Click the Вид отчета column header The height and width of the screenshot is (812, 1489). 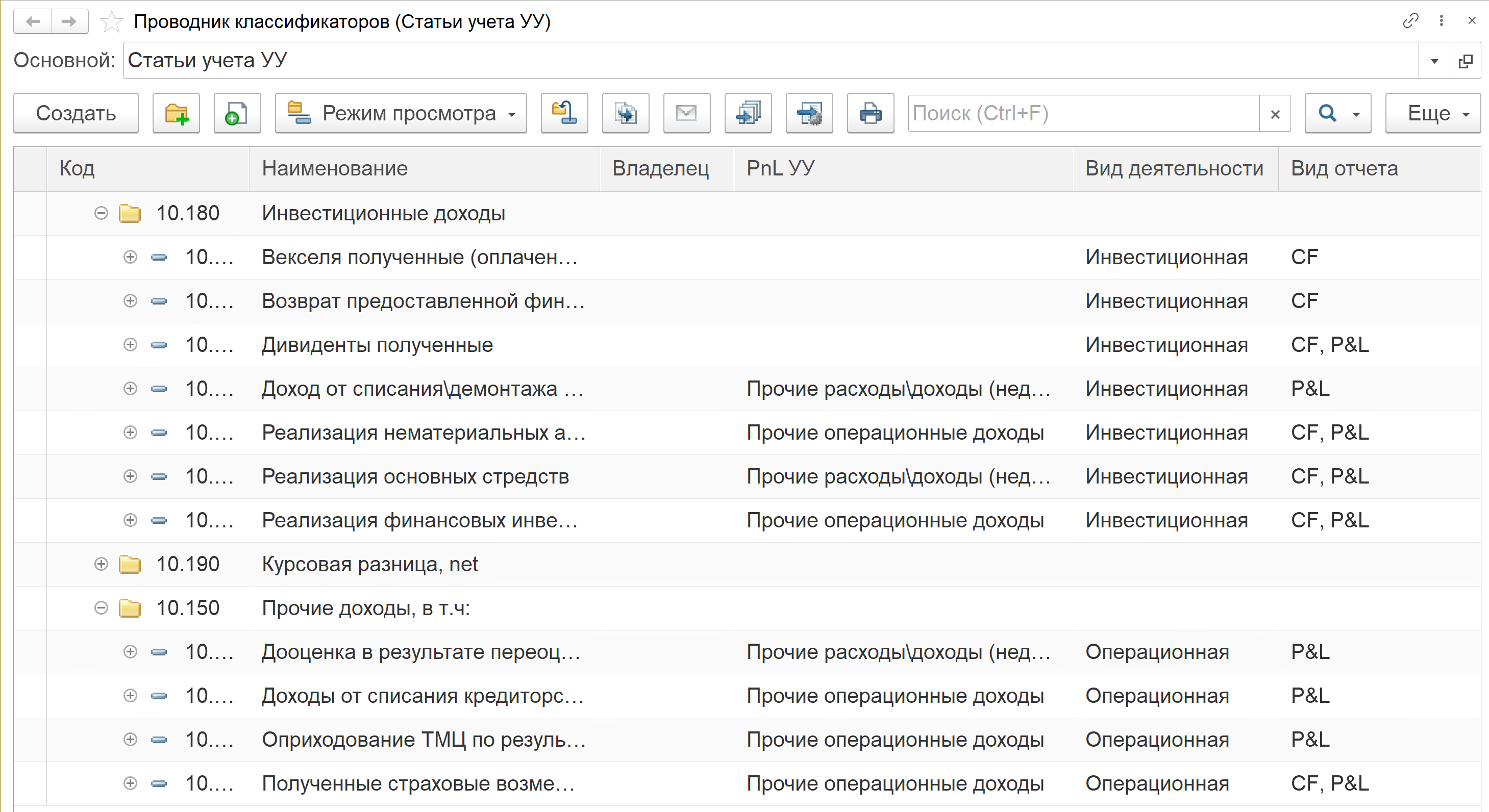[1379, 169]
